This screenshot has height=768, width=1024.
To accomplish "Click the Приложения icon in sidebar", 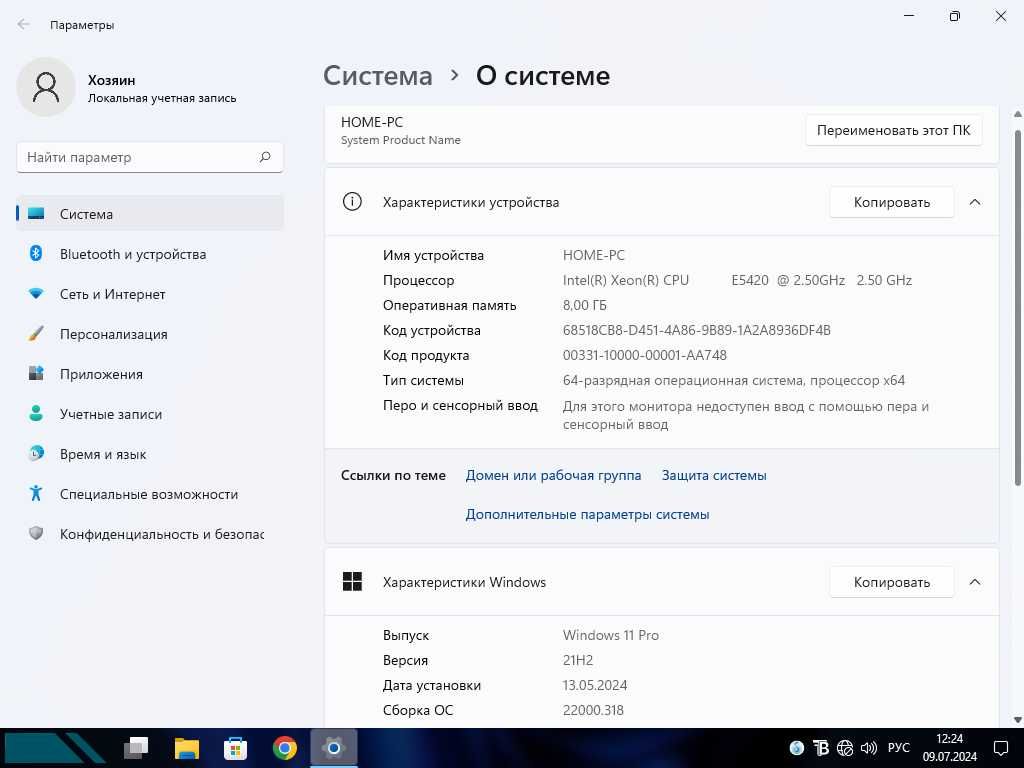I will click(x=36, y=374).
